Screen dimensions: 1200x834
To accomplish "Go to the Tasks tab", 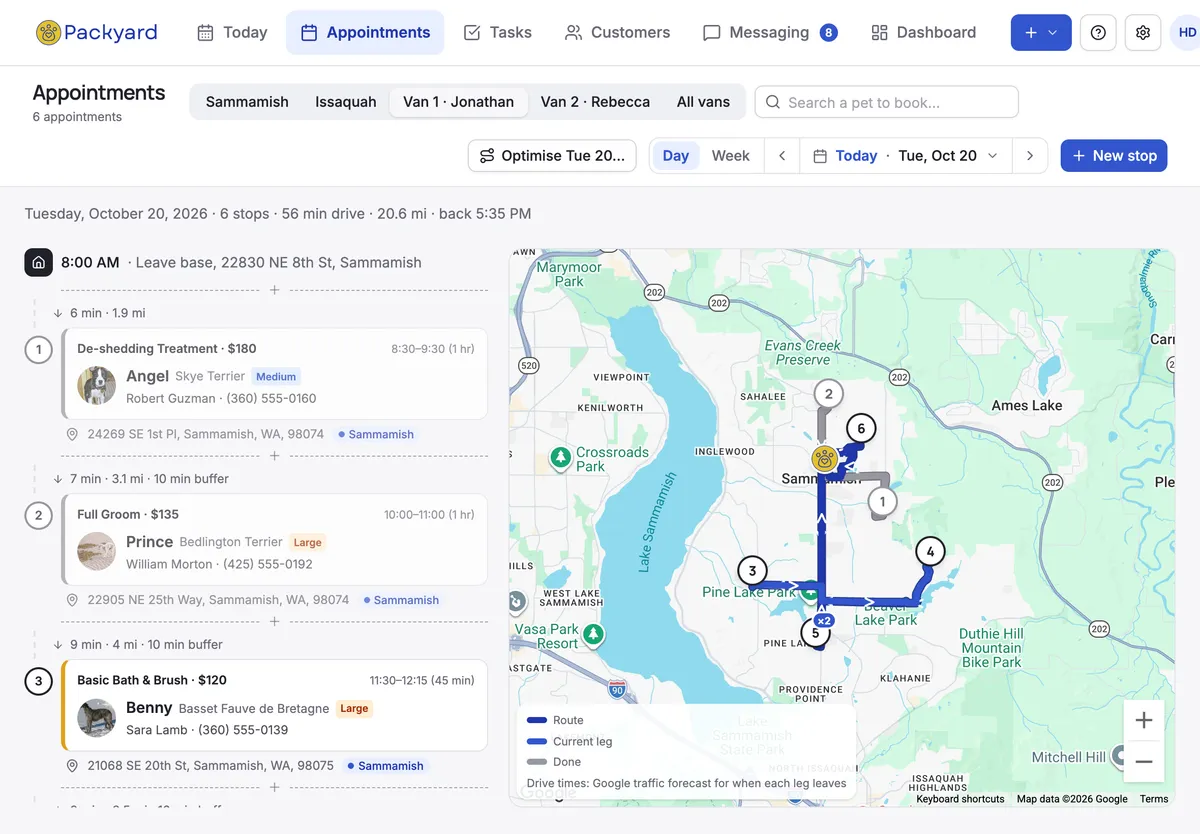I will [x=497, y=33].
